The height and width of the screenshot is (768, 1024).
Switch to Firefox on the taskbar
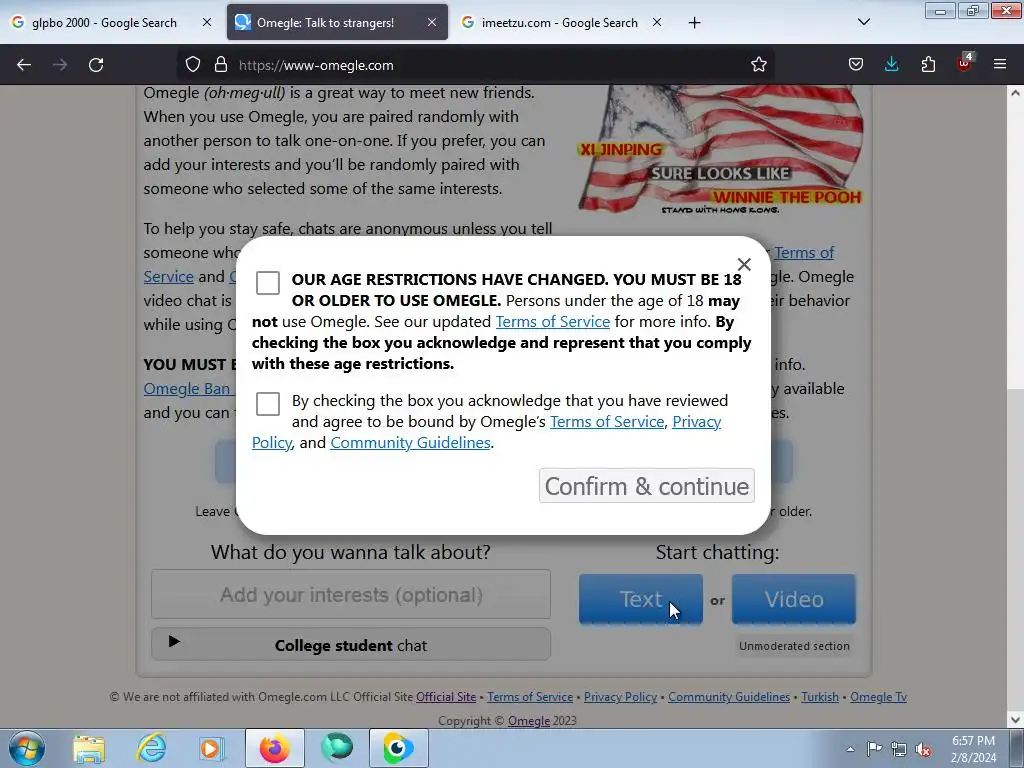275,748
